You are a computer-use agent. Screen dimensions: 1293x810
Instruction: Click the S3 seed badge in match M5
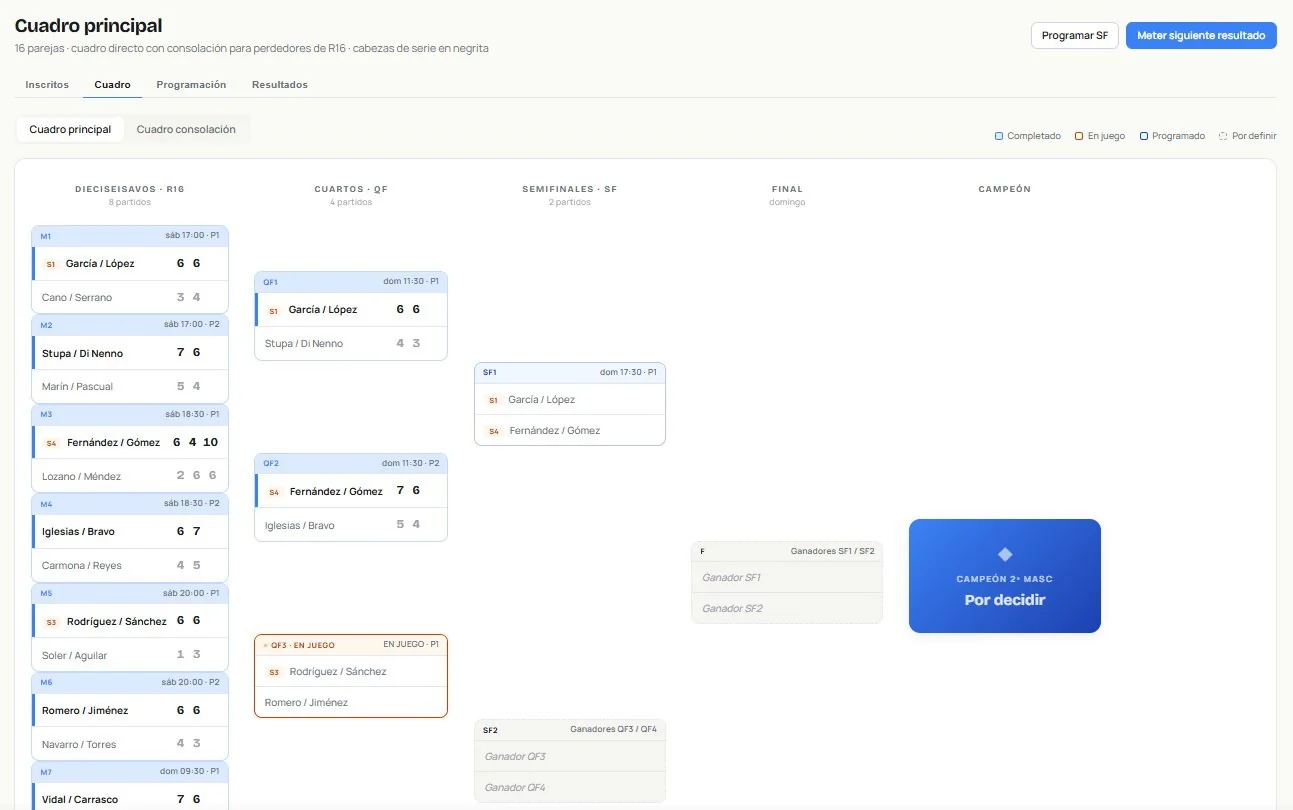[x=52, y=622]
